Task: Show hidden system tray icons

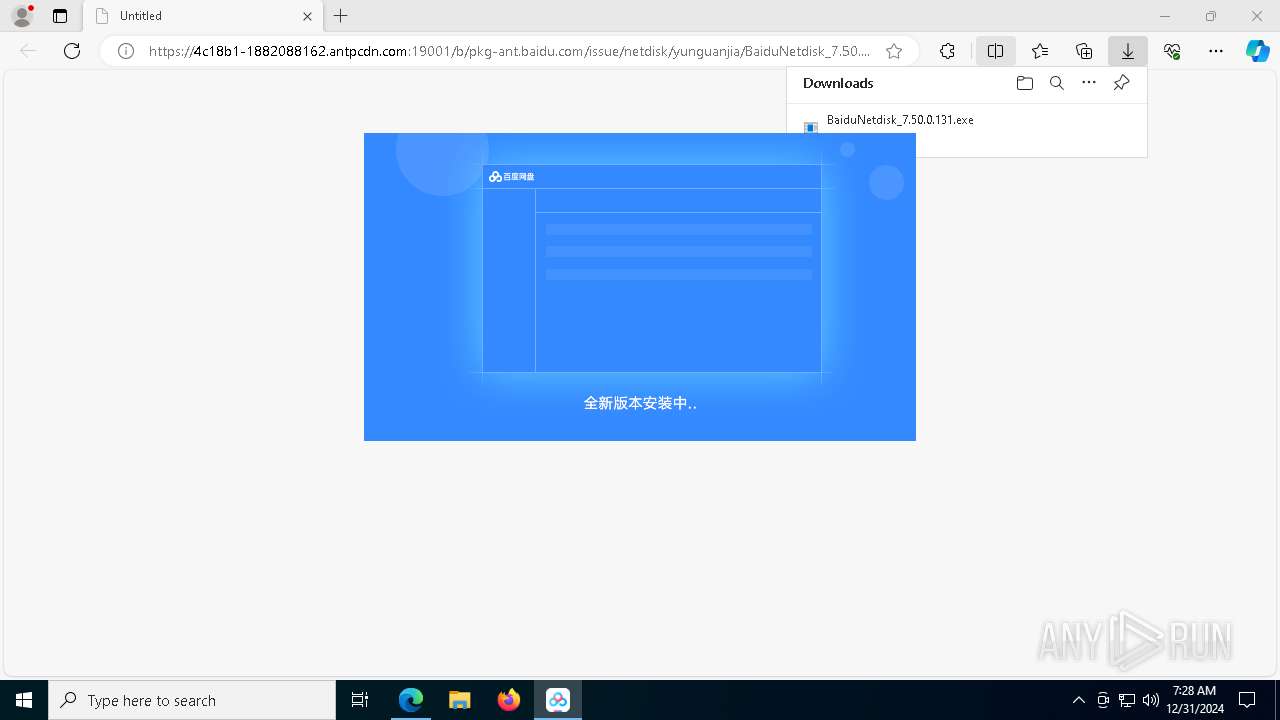Action: tap(1078, 700)
